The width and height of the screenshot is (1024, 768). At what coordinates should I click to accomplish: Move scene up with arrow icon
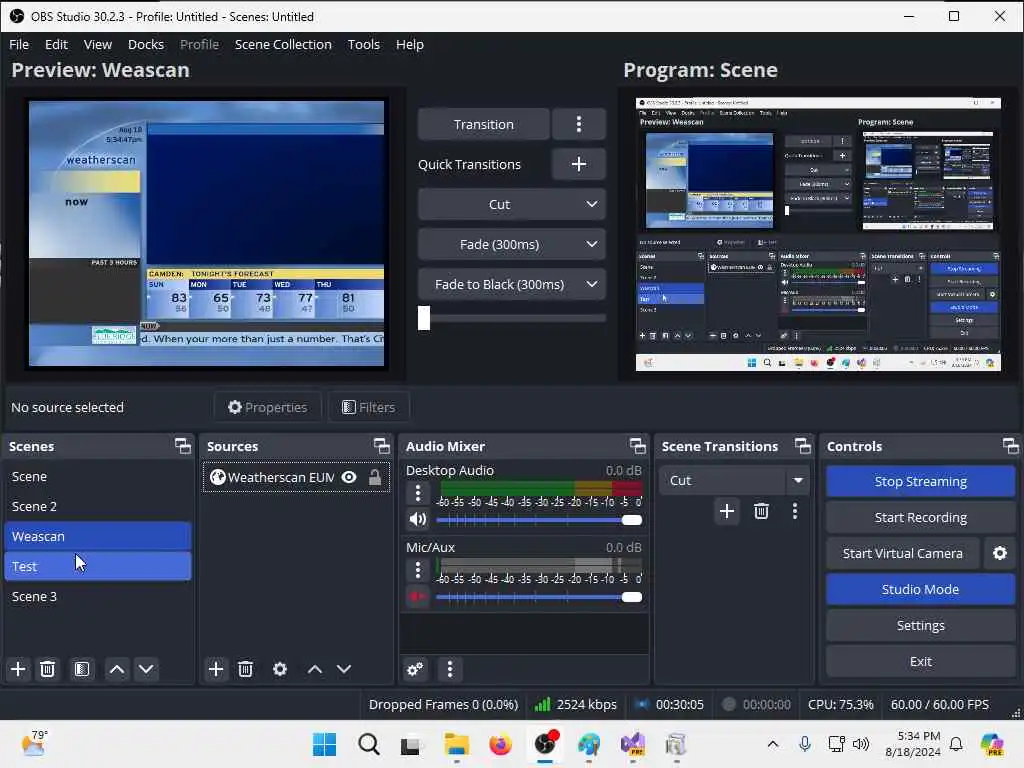117,669
